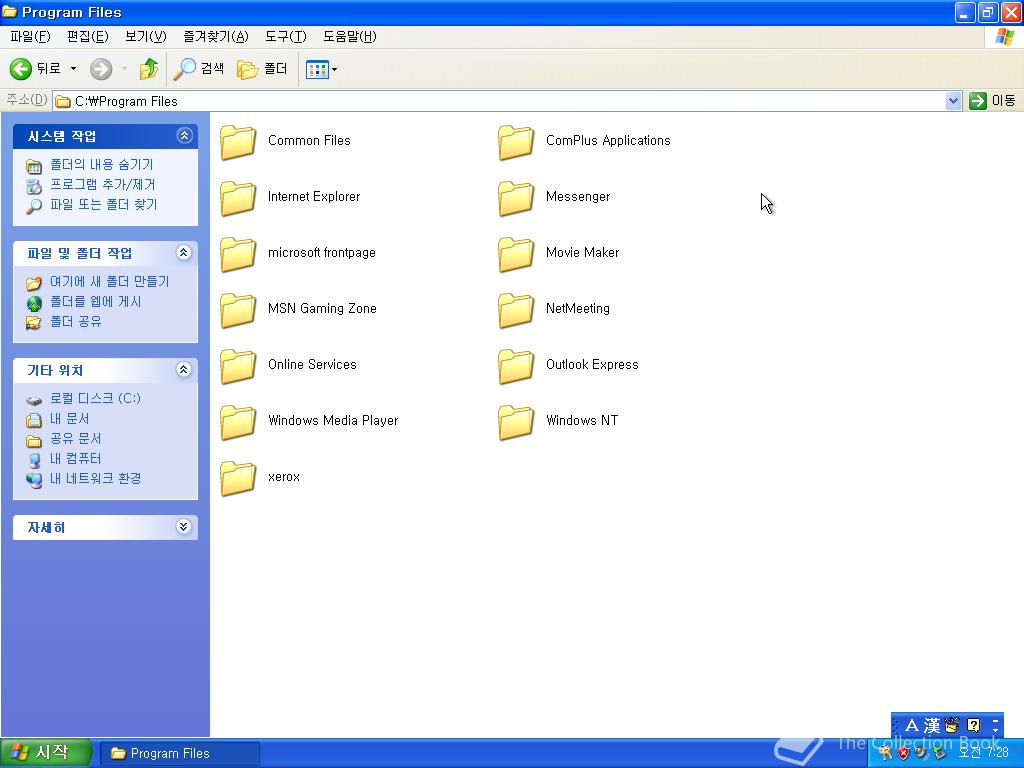Select the Windows Media Player folder icon
This screenshot has height=768, width=1024.
pyautogui.click(x=238, y=422)
